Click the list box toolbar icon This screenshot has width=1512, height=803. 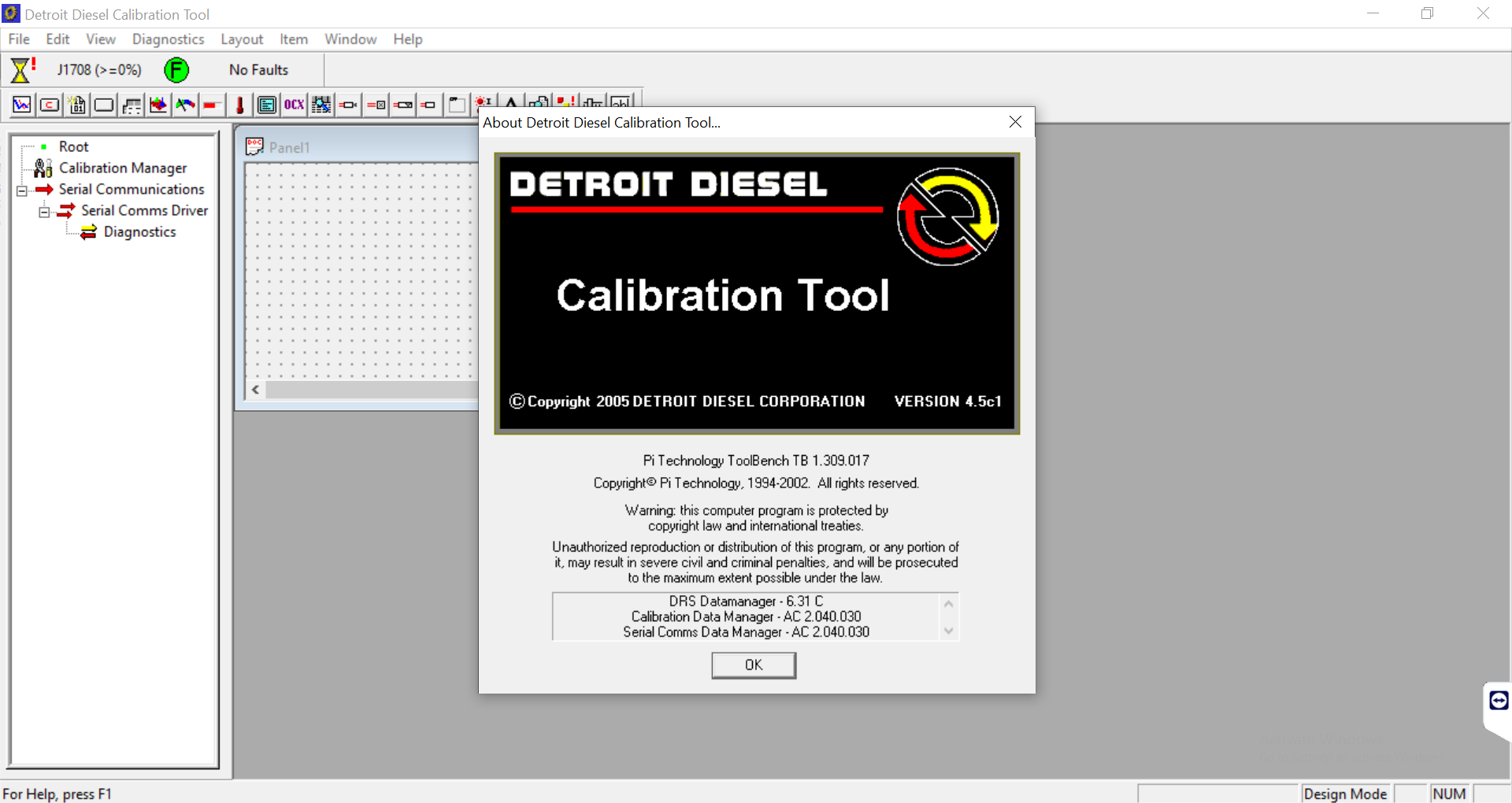pyautogui.click(x=267, y=104)
